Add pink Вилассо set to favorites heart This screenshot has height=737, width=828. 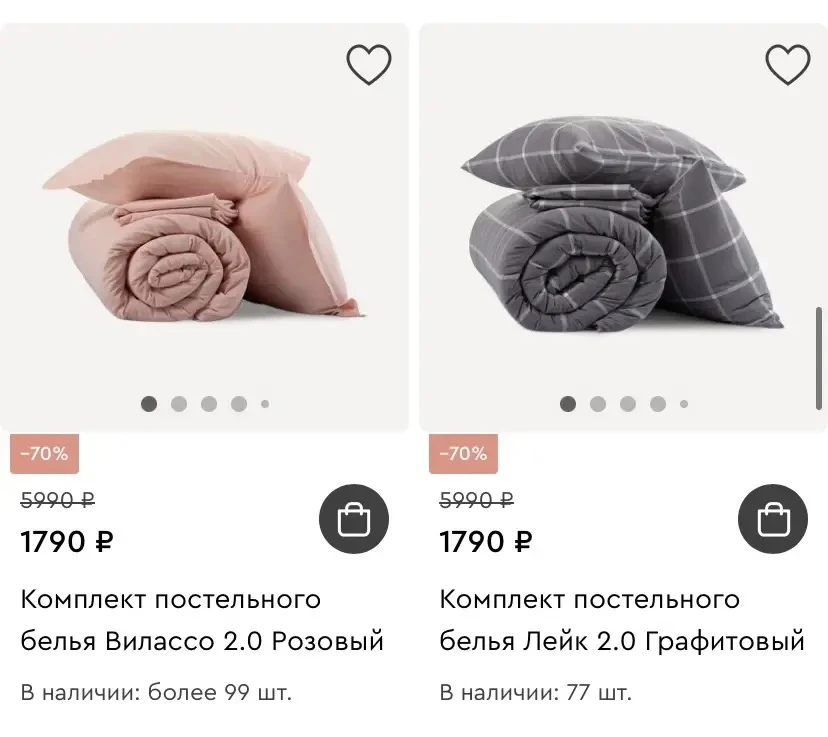click(x=369, y=65)
